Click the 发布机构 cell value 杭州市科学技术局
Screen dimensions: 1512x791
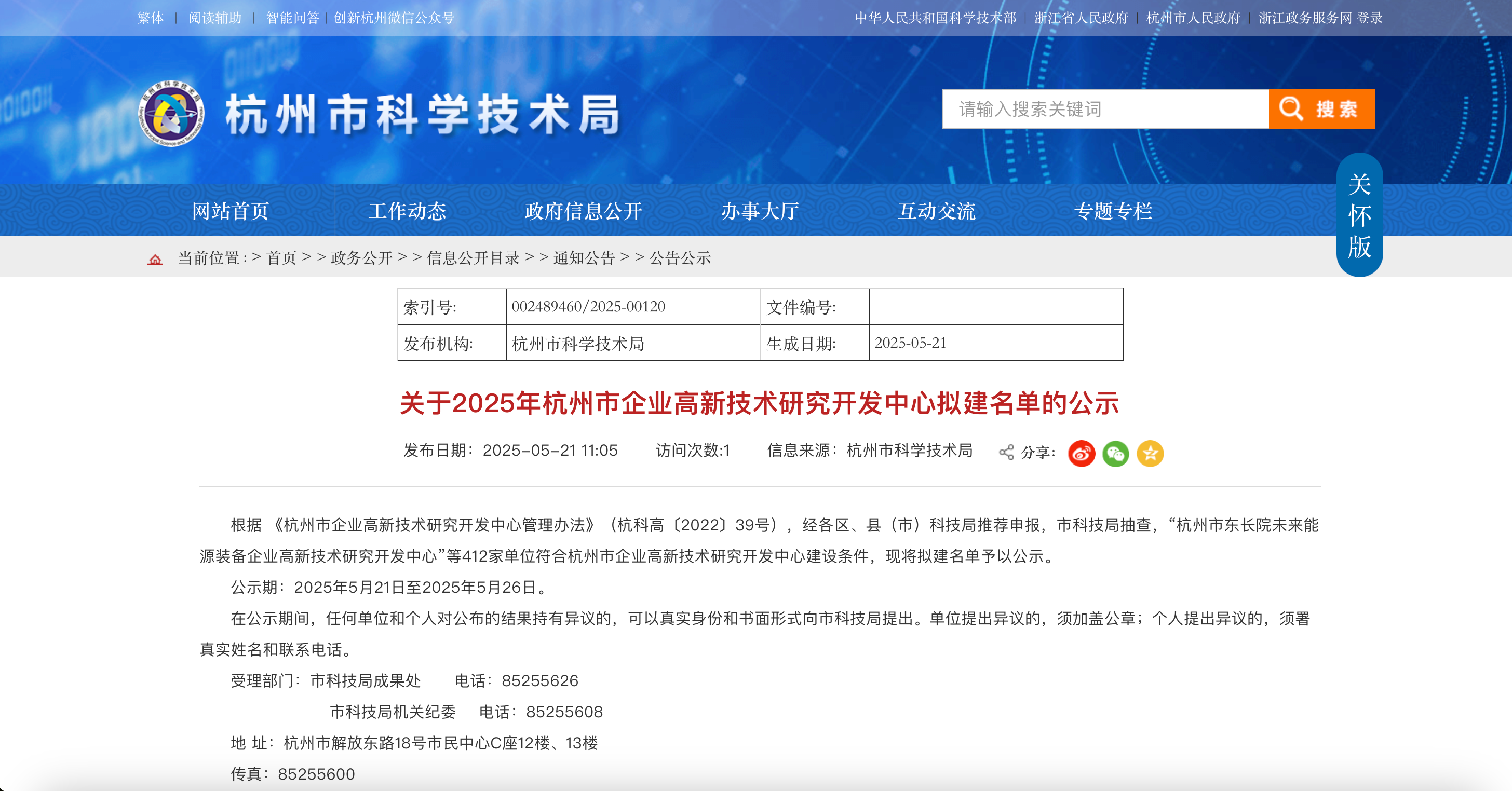[578, 343]
